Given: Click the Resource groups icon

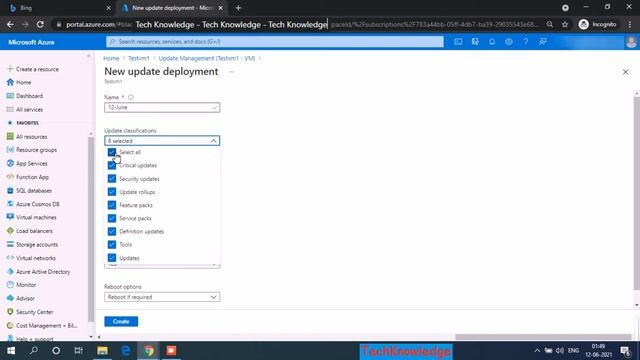Looking at the screenshot, I should [10, 150].
